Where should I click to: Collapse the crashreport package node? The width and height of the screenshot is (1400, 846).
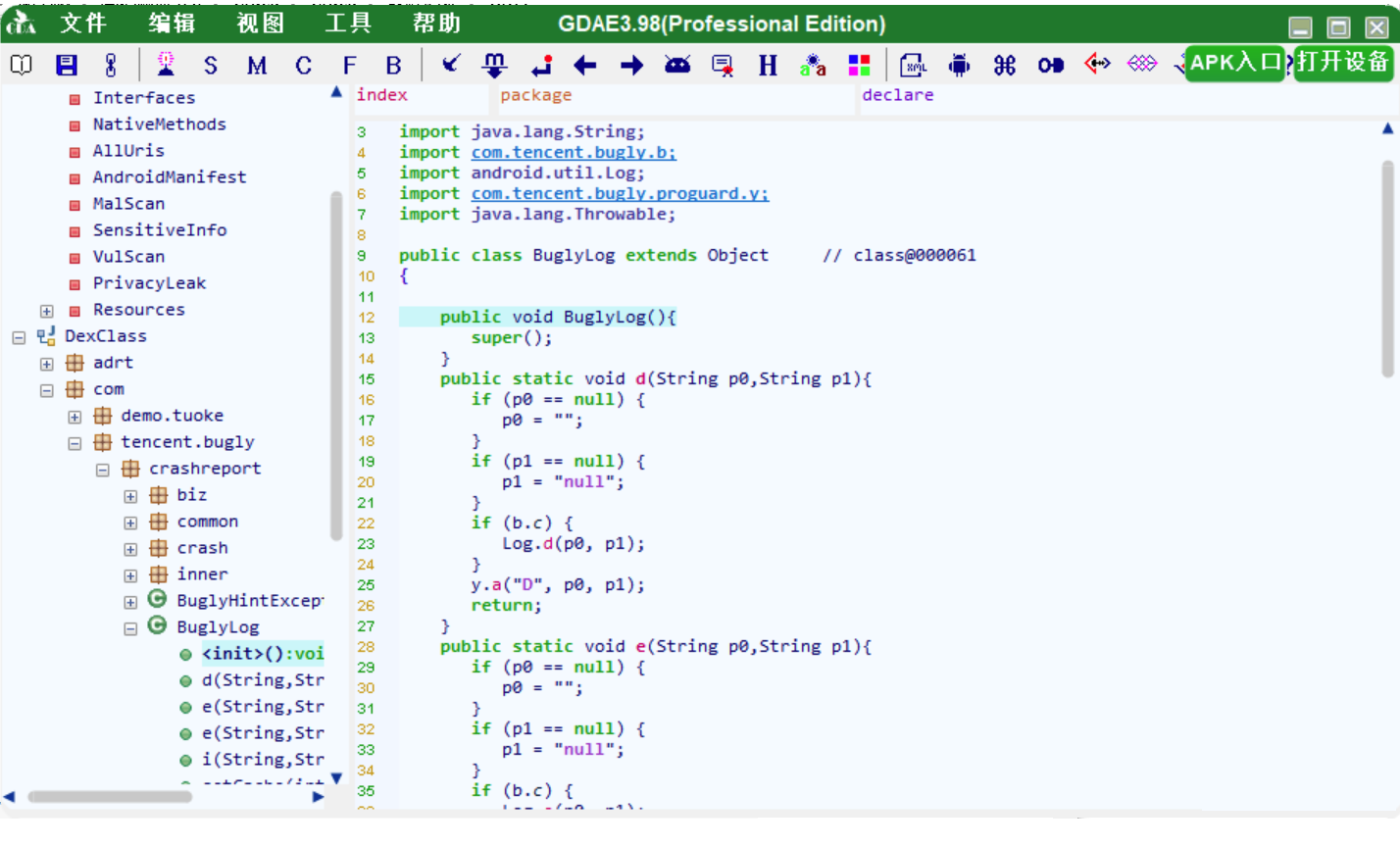point(103,470)
